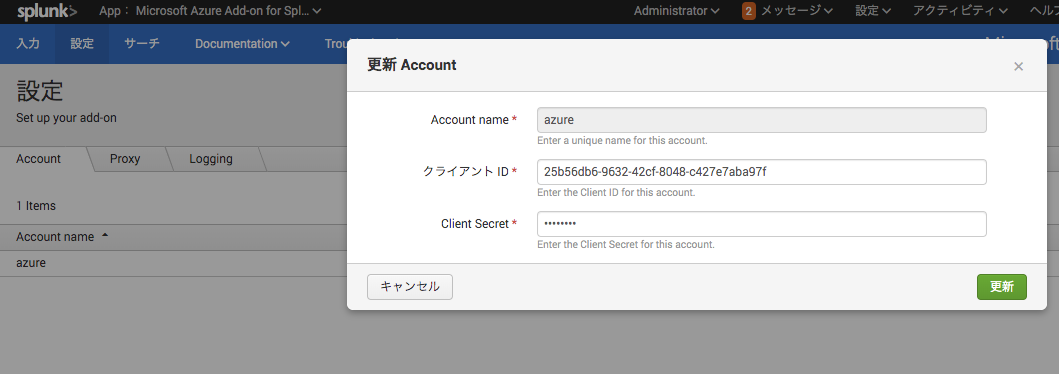Close the 更新 Account dialog
The width and height of the screenshot is (1059, 374).
tap(1018, 66)
